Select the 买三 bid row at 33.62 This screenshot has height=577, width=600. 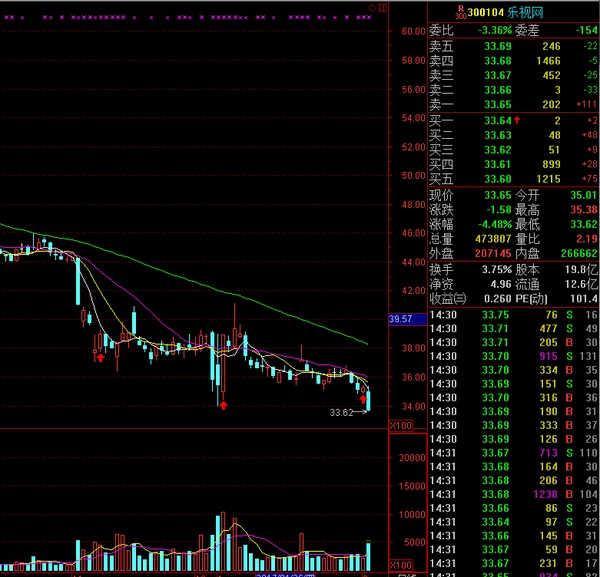[513, 150]
